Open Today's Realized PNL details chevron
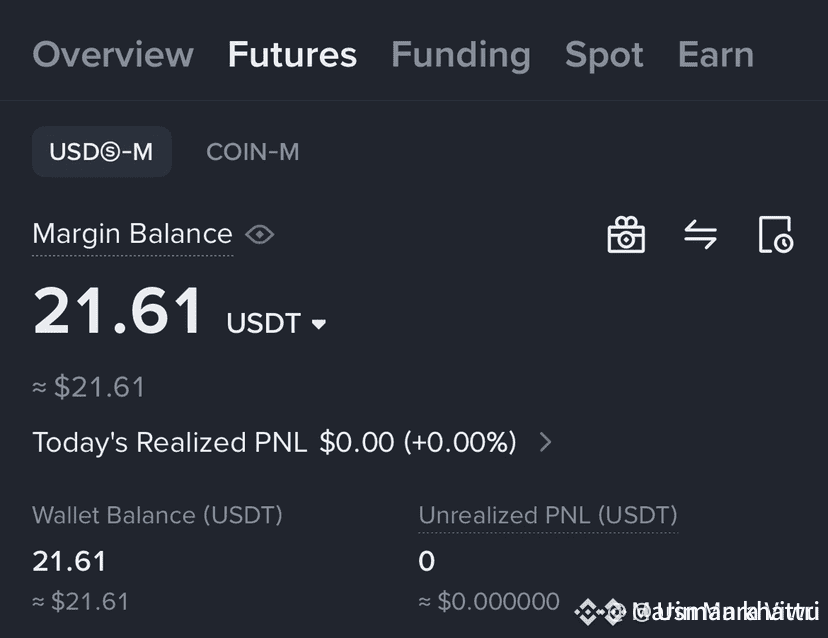The width and height of the screenshot is (828, 638). (545, 442)
